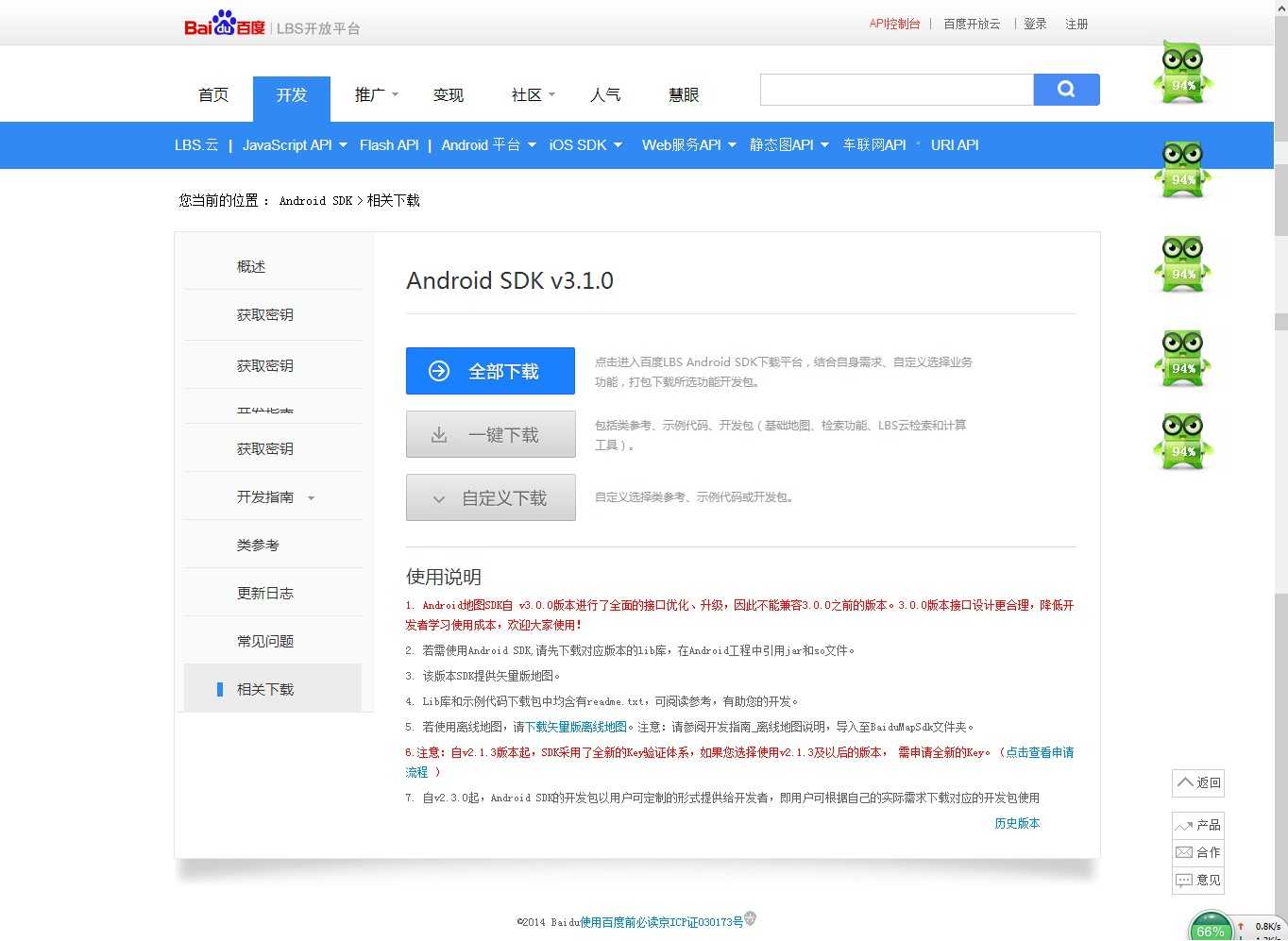
Task: Click the 合作 envelope icon
Action: [x=1184, y=852]
